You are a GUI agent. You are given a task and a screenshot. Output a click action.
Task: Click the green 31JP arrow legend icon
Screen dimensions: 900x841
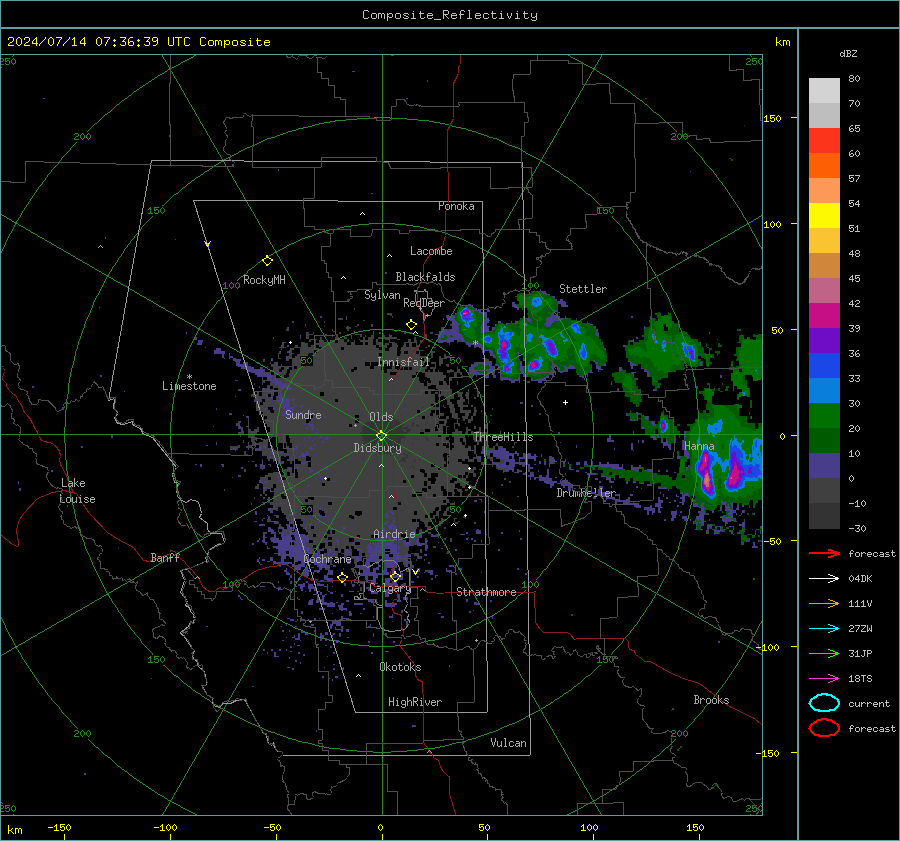tap(824, 653)
